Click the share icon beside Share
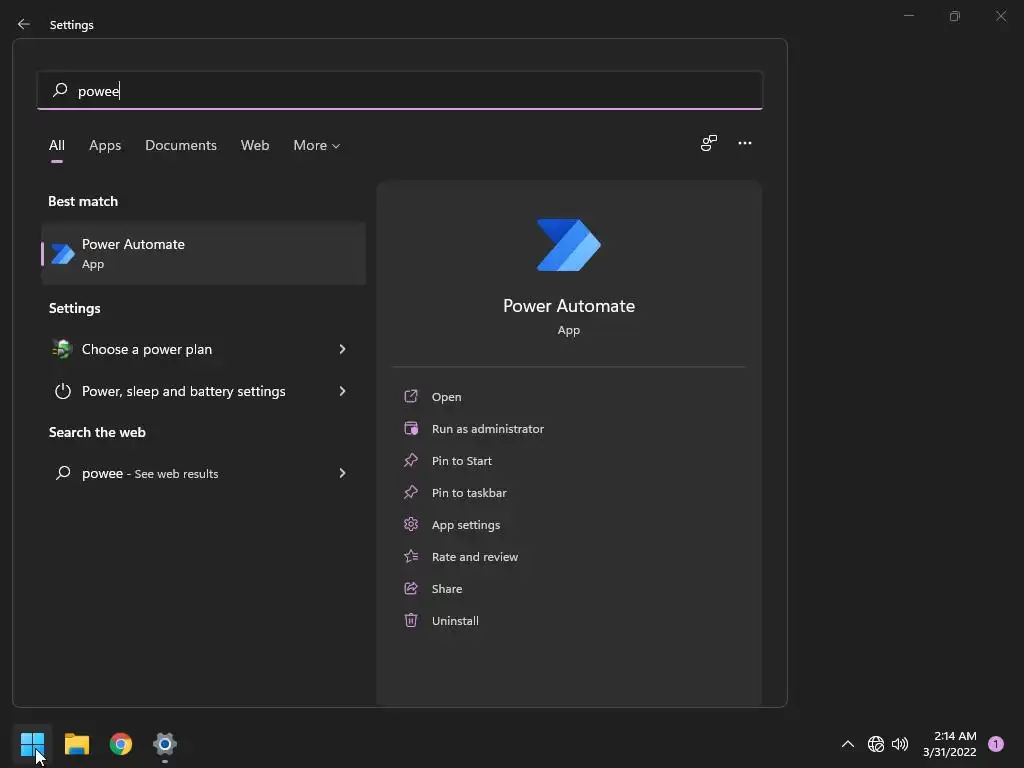The height and width of the screenshot is (768, 1024). tap(411, 588)
